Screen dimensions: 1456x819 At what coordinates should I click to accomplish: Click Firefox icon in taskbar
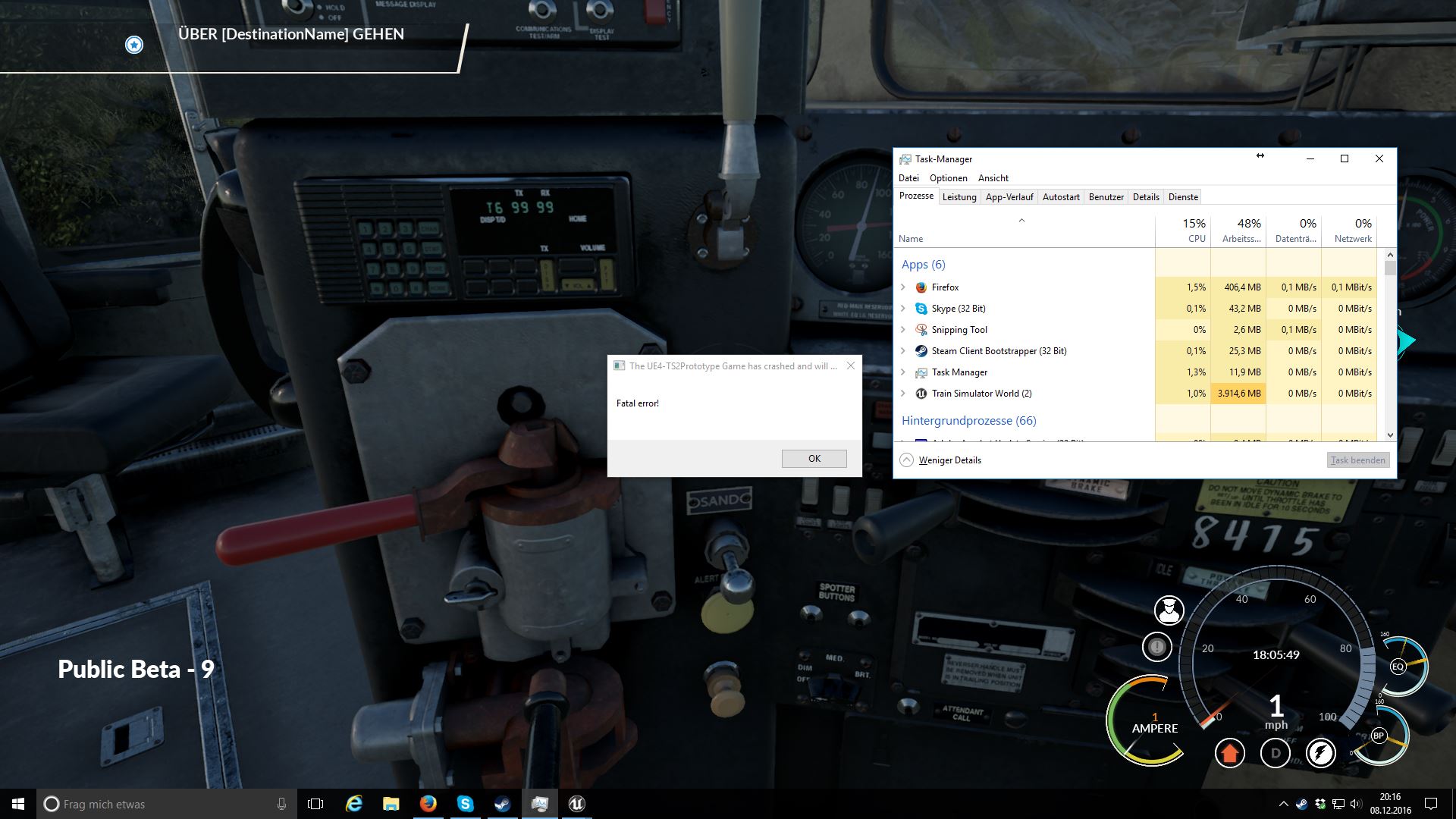428,804
